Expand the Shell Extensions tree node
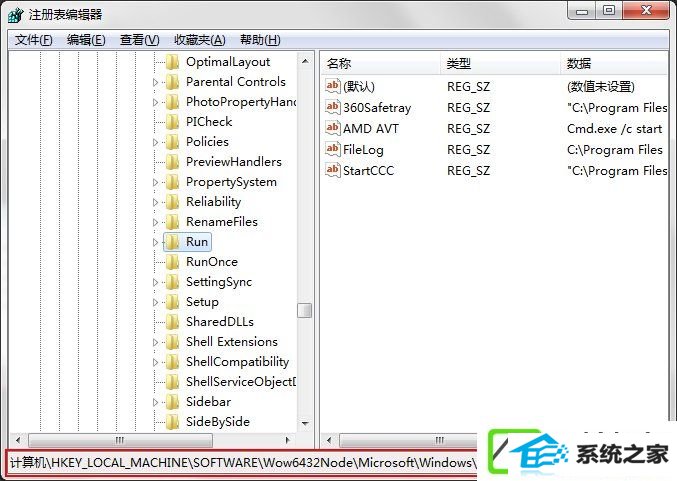The width and height of the screenshot is (677, 481). click(155, 342)
